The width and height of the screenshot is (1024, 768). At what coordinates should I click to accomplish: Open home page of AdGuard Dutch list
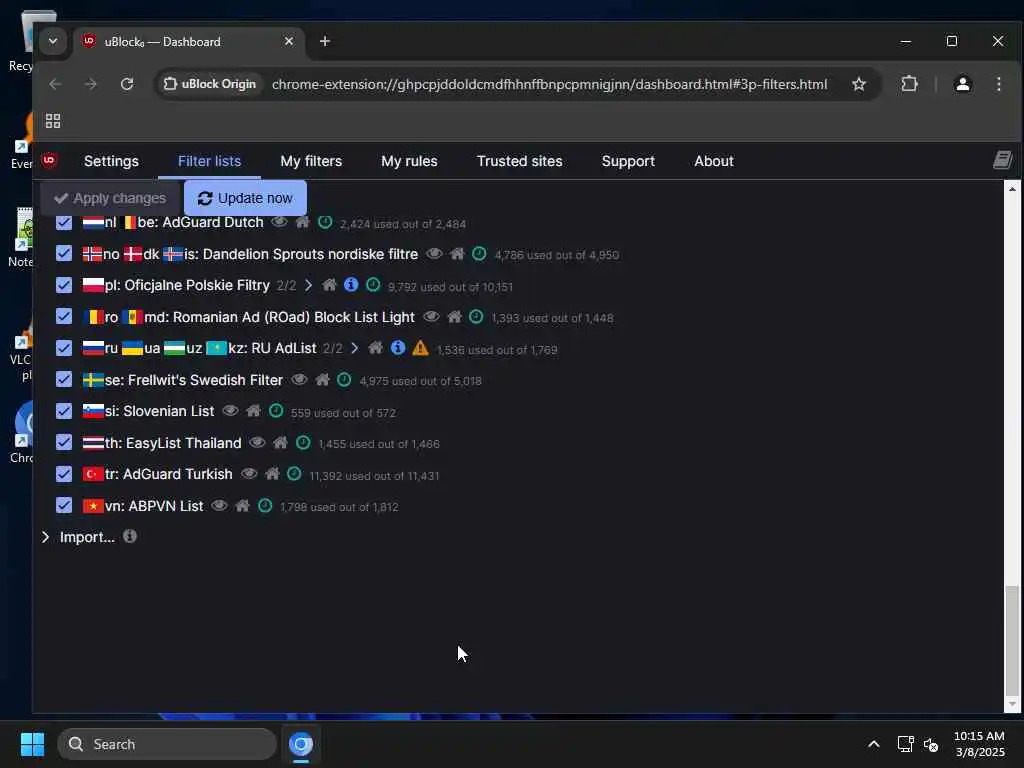(x=302, y=222)
